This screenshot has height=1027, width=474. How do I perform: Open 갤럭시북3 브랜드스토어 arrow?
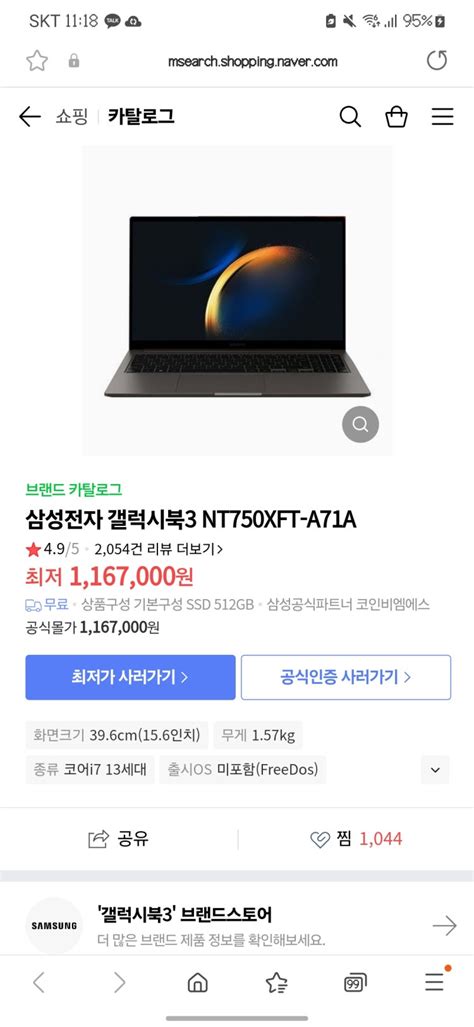(445, 925)
